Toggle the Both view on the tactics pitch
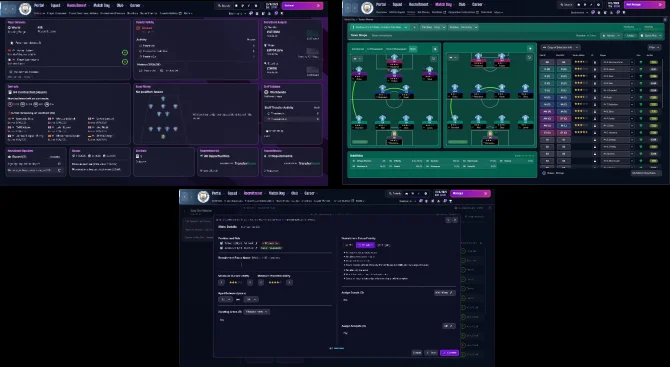Viewport: 670px width, 367px height. (413, 49)
